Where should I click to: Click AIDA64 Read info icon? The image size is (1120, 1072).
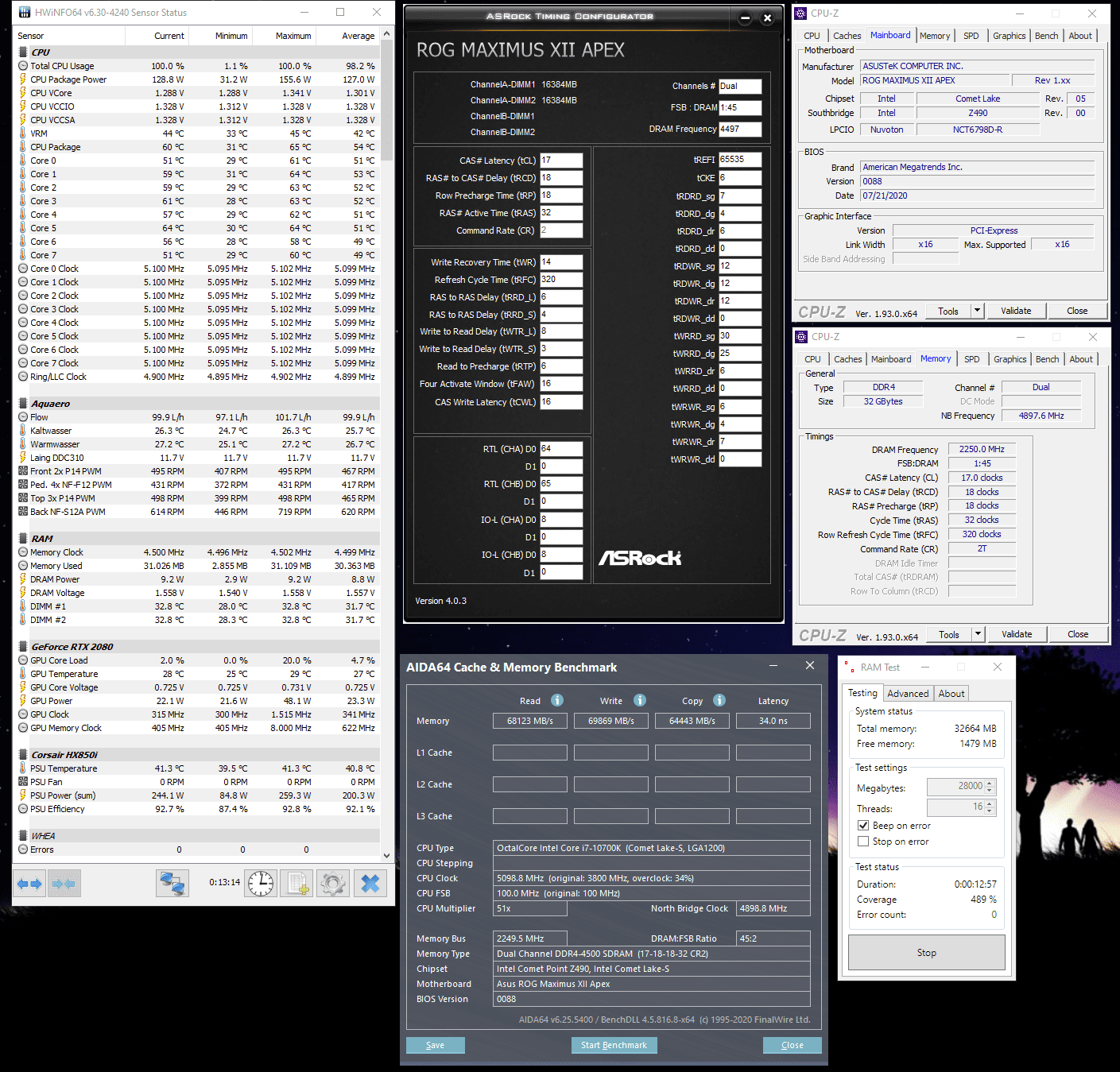click(557, 700)
